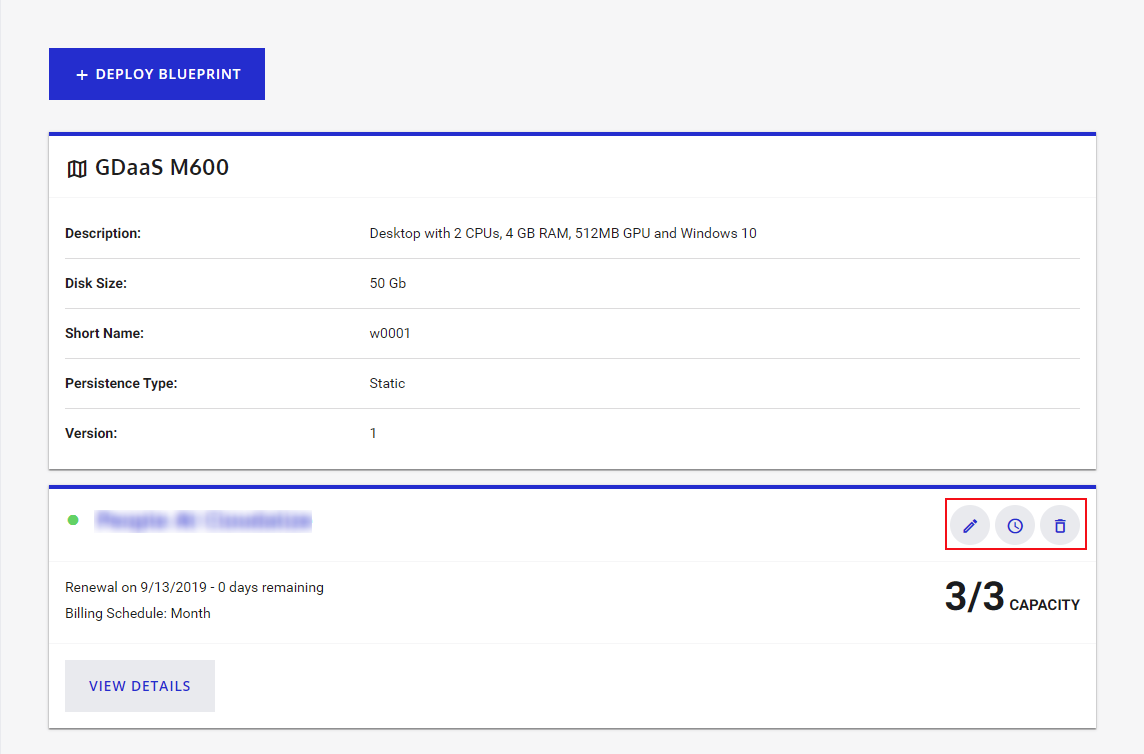Click the Persistence Type: label
Viewport: 1144px width, 754px height.
[121, 383]
